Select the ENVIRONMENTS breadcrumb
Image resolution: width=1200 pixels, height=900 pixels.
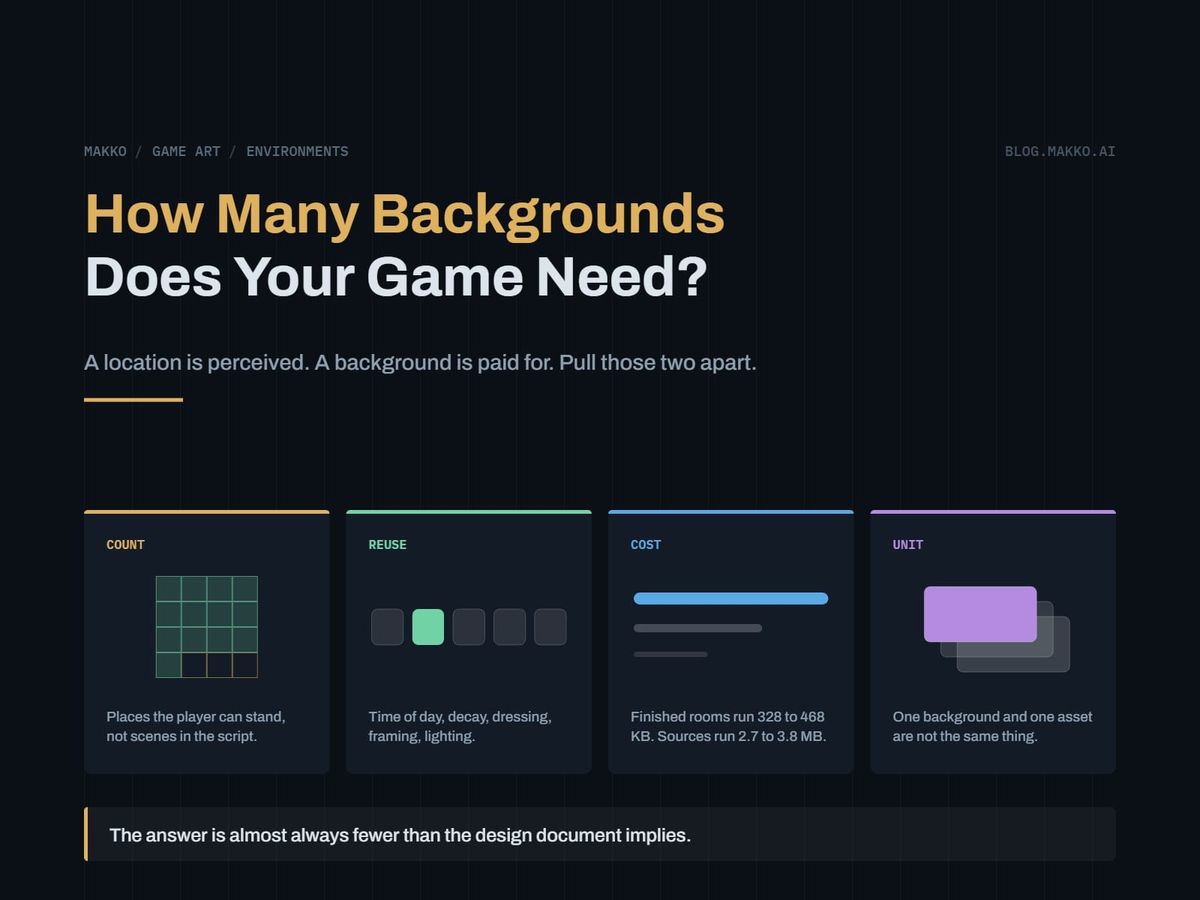coord(297,152)
